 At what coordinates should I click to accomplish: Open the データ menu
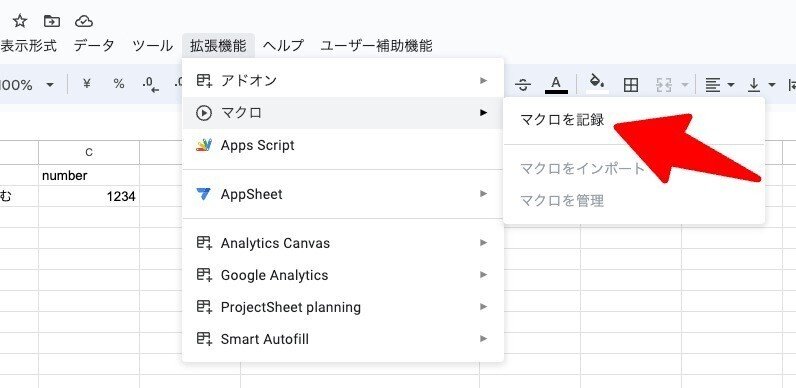pos(94,46)
